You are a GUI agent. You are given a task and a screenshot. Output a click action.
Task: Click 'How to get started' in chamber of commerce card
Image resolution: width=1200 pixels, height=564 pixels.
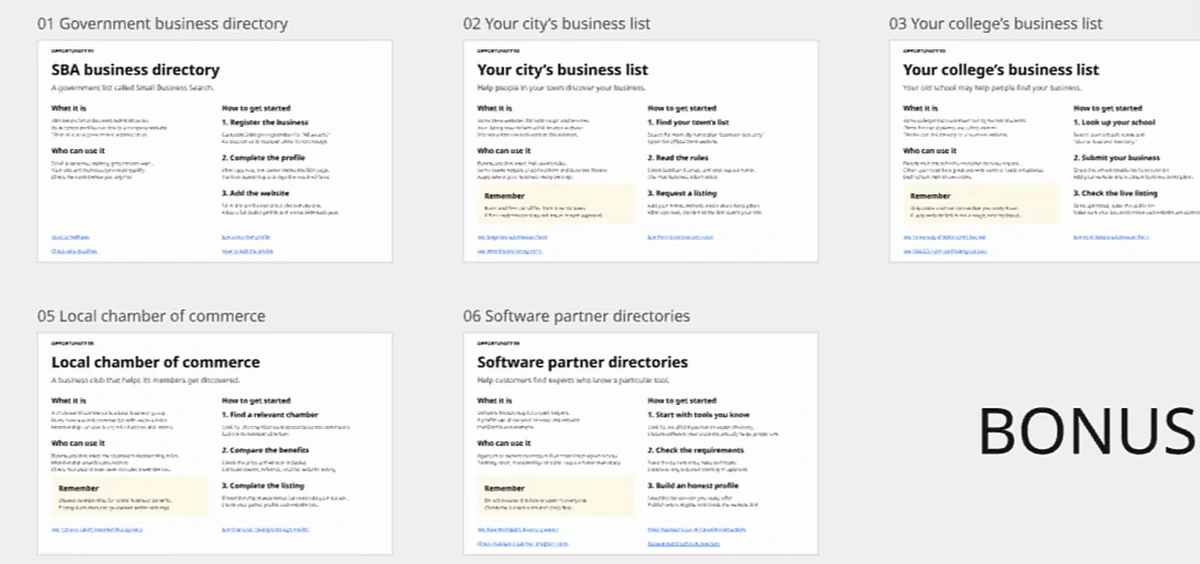(255, 400)
